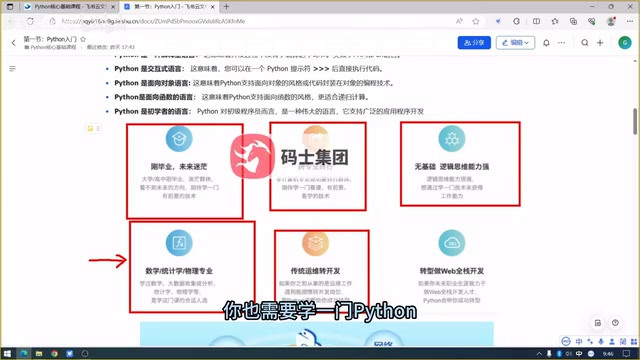
Task: Open browser collections icon
Action: tap(573, 21)
